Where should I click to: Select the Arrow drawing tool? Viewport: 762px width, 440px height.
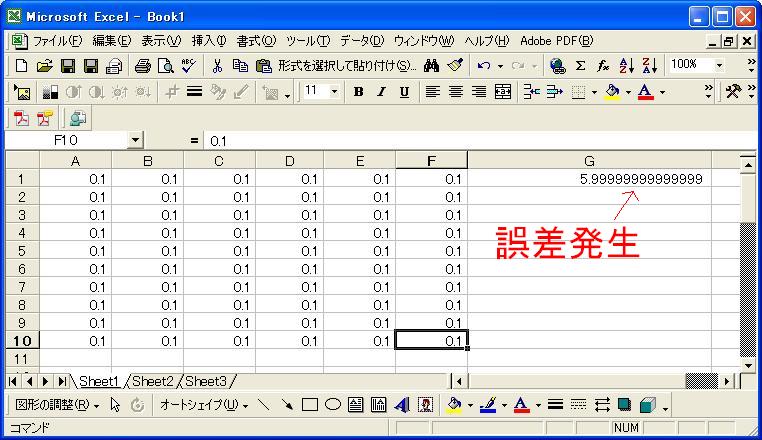[x=287, y=405]
